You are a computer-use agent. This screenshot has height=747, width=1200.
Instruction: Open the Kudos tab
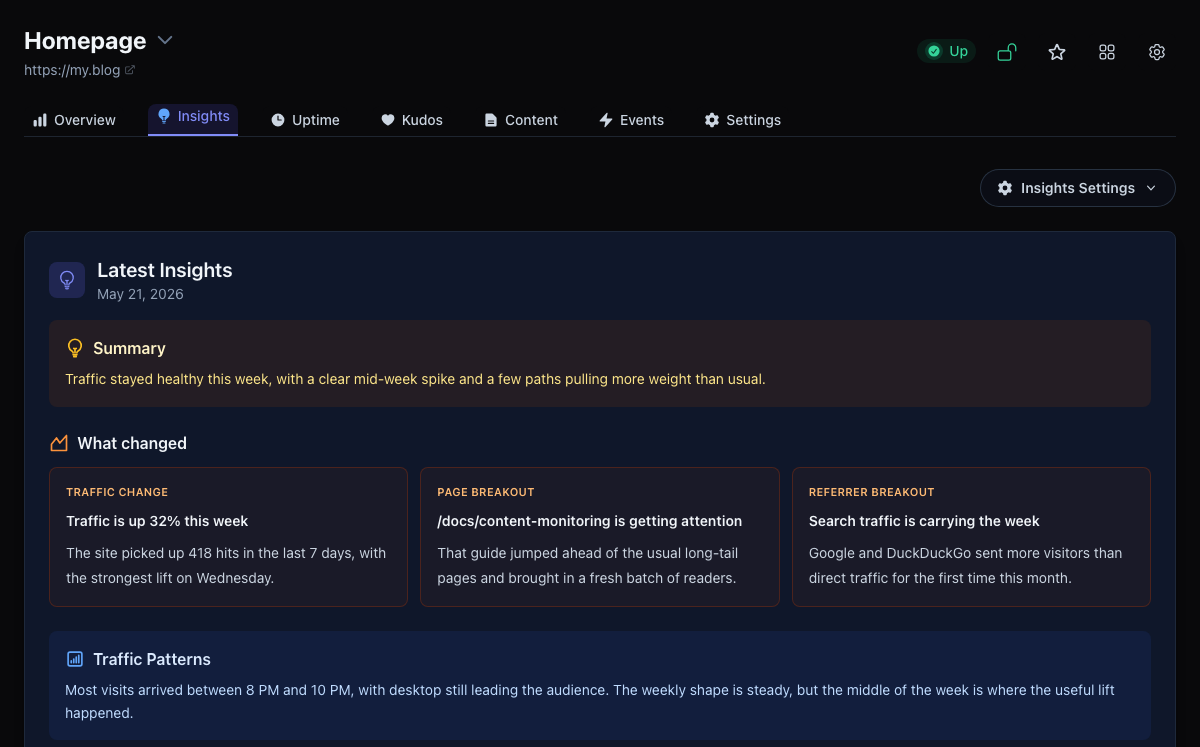412,120
